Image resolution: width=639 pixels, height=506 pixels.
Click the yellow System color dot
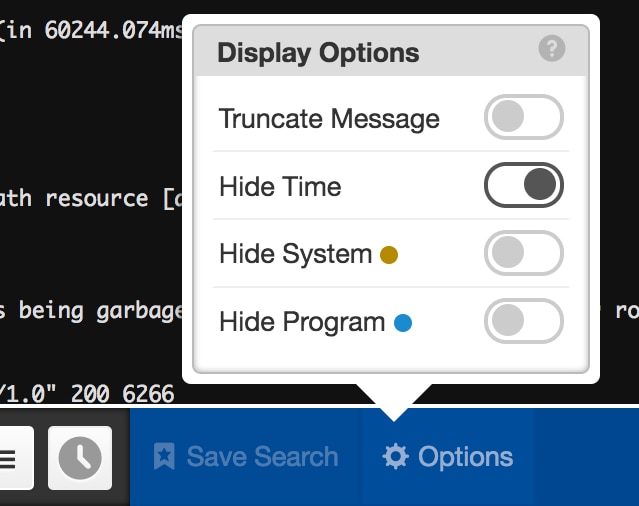[x=389, y=255]
